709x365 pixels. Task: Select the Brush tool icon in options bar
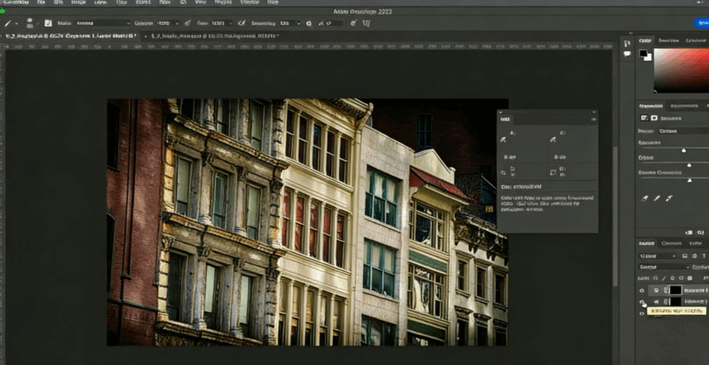[8, 23]
